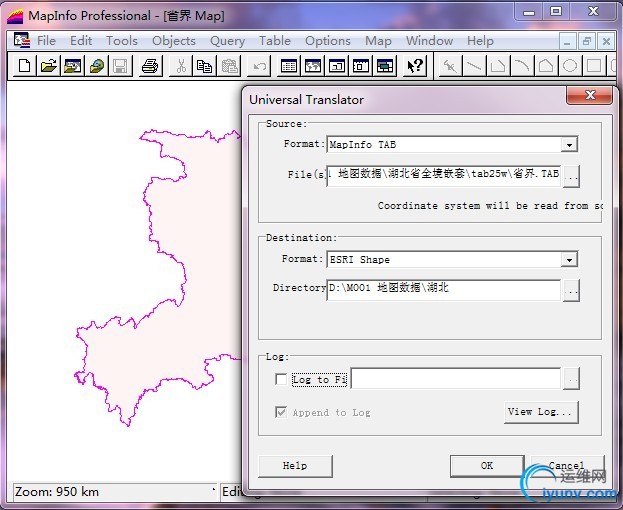This screenshot has width=623, height=510.
Task: Select the Polygon drawing tool
Action: click(546, 66)
